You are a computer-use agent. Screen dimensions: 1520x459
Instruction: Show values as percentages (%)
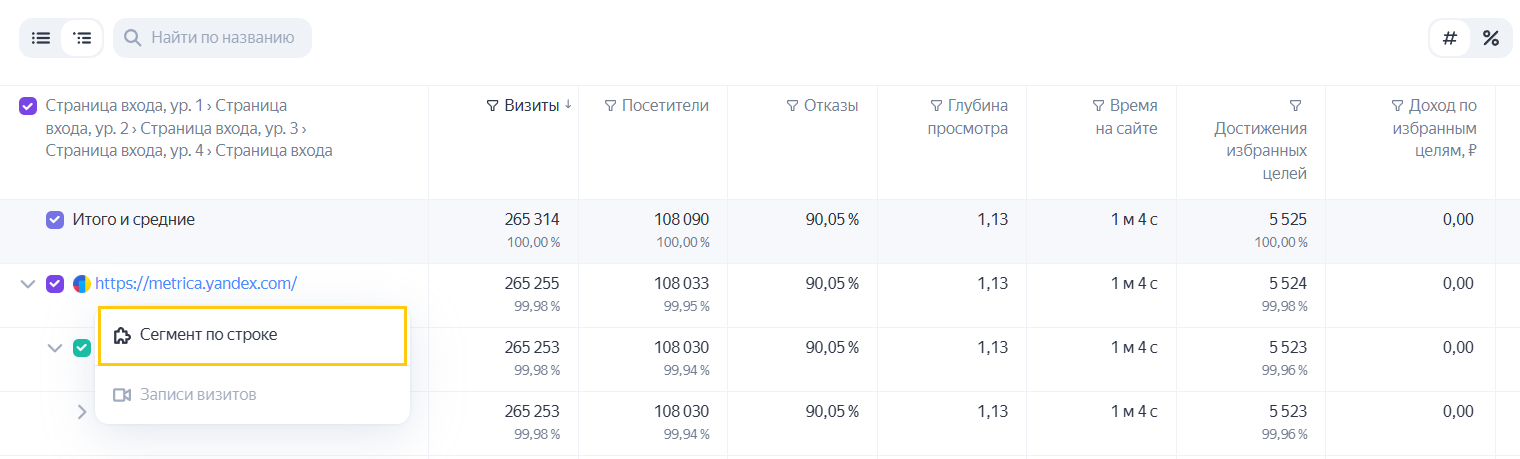[1490, 38]
